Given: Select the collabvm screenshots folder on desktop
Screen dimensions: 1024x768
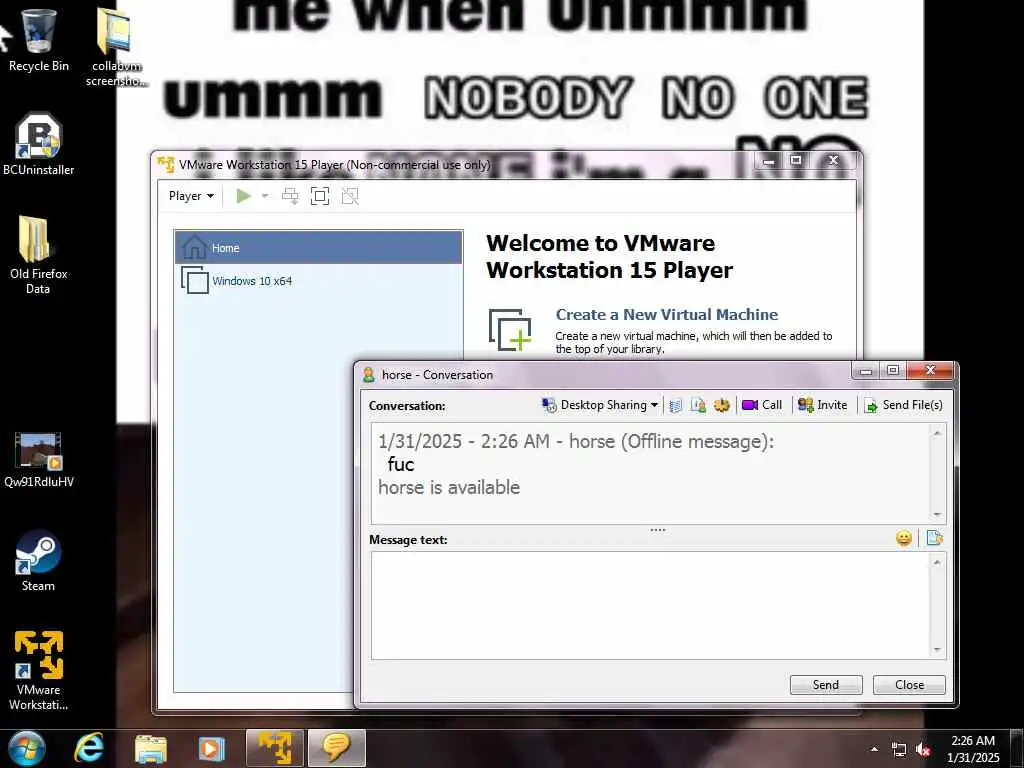Looking at the screenshot, I should (116, 47).
